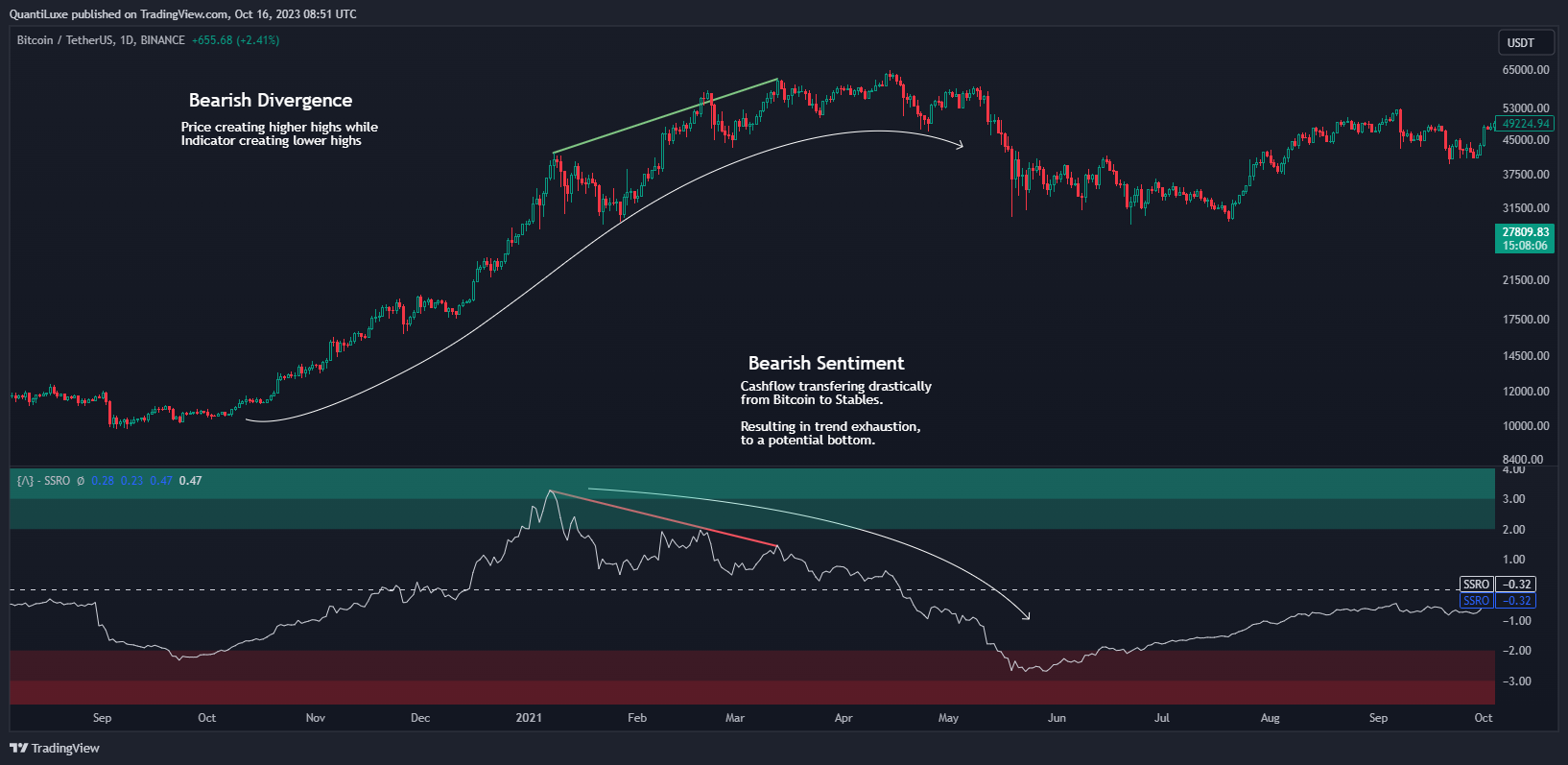Click the 0.23 value in the SSRO legend

click(x=132, y=481)
